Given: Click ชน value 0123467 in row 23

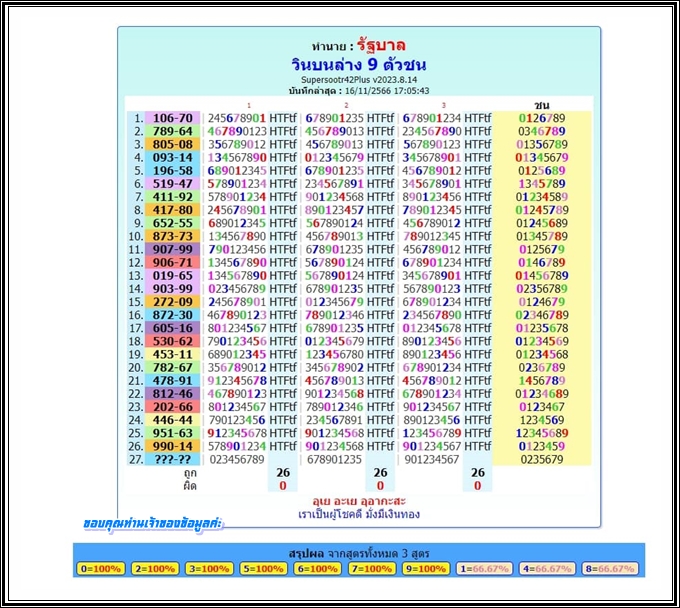Looking at the screenshot, I should (x=542, y=407).
